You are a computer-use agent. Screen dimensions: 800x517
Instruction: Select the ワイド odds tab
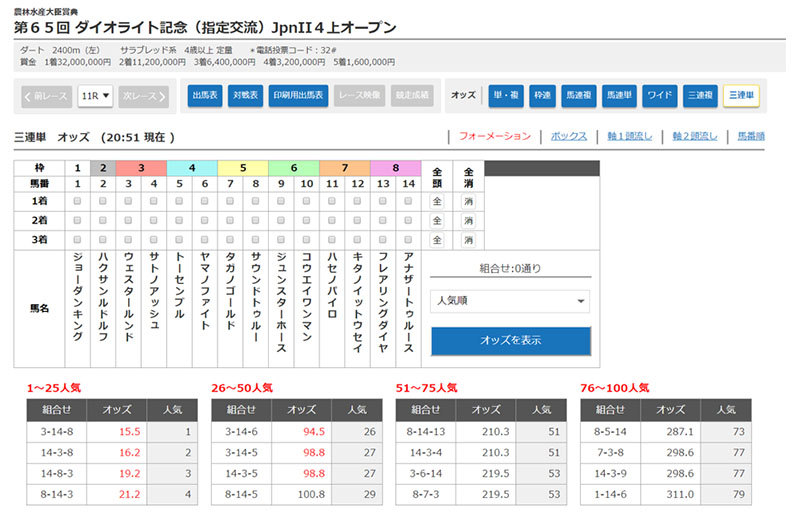pyautogui.click(x=659, y=96)
